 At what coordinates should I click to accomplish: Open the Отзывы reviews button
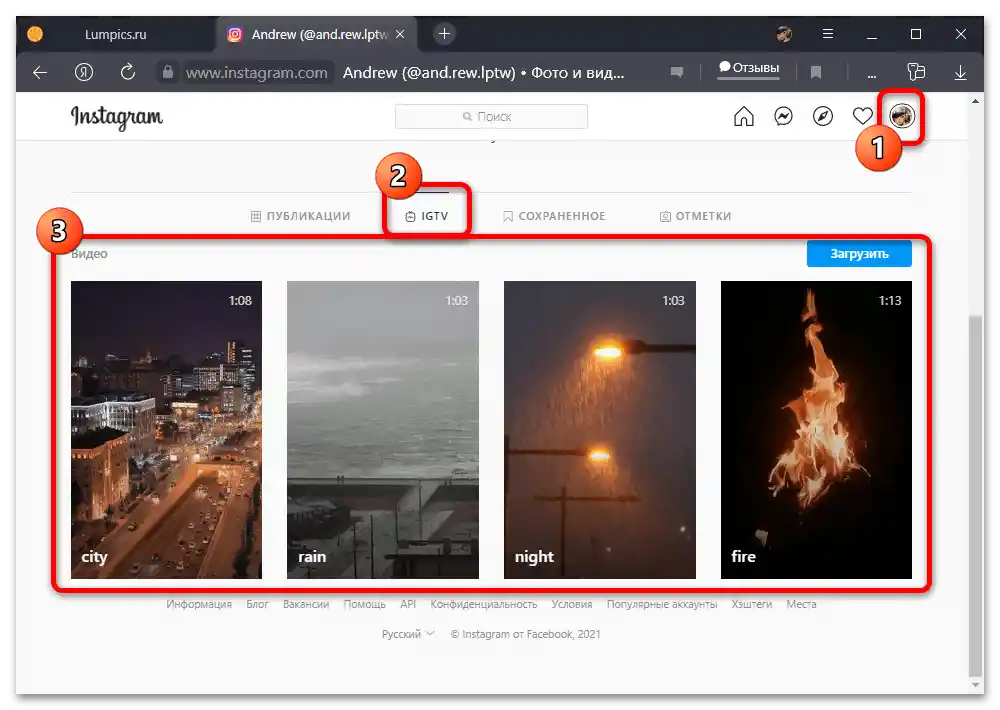749,68
